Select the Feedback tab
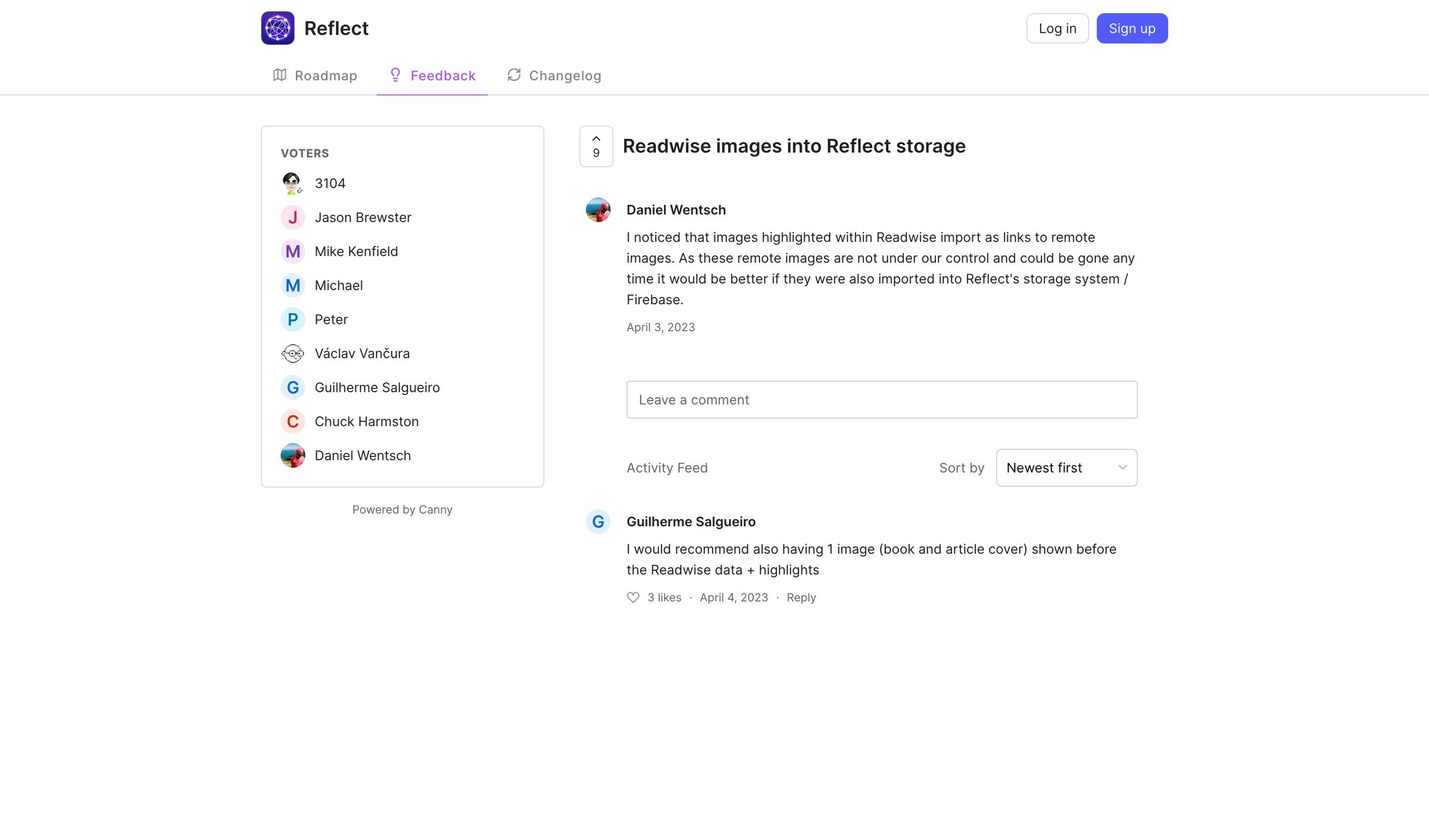Viewport: 1429px width, 840px height. 432,76
